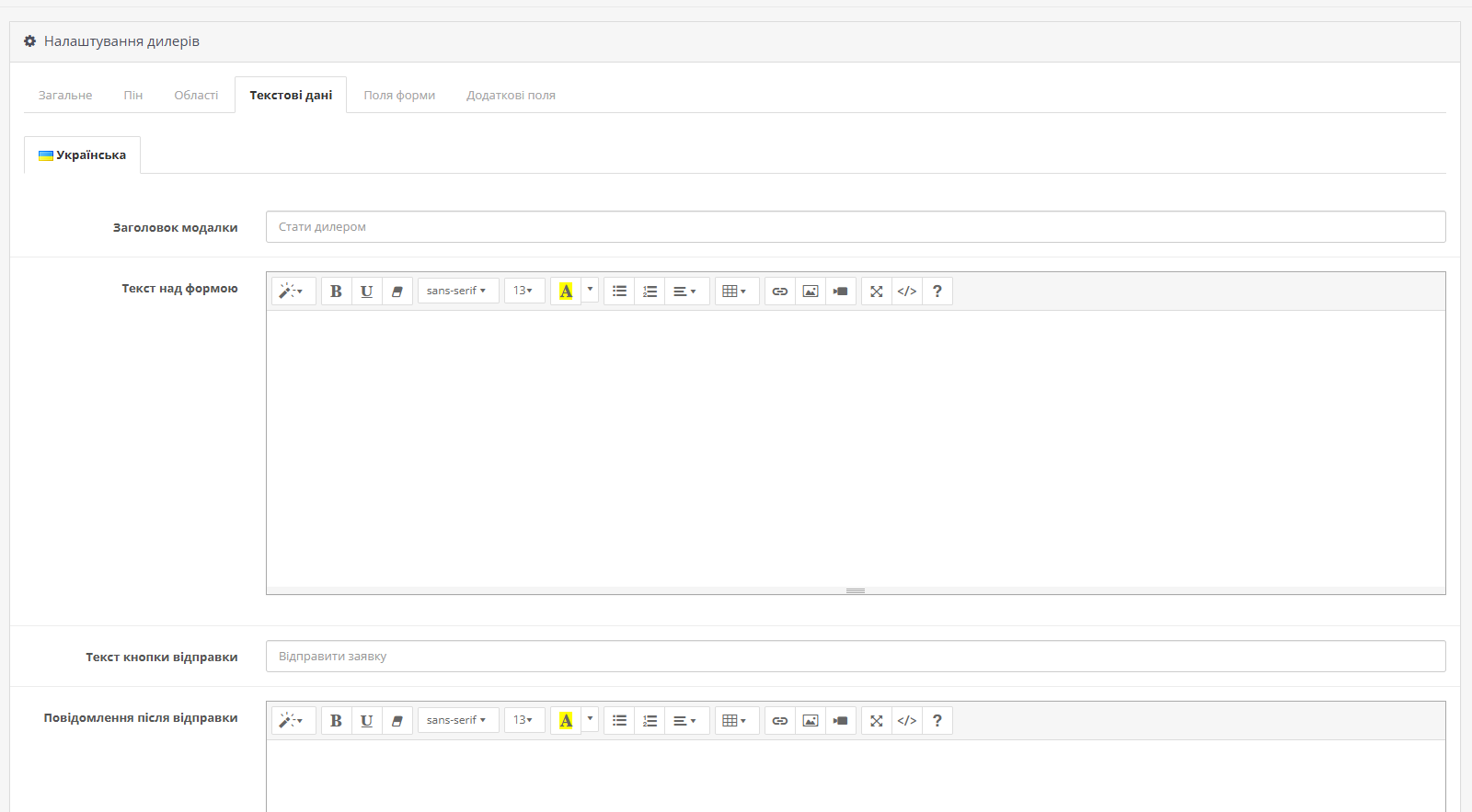Open style magic-wand dropdown in 'Текст над формою' editor
This screenshot has width=1472, height=812.
tap(293, 292)
